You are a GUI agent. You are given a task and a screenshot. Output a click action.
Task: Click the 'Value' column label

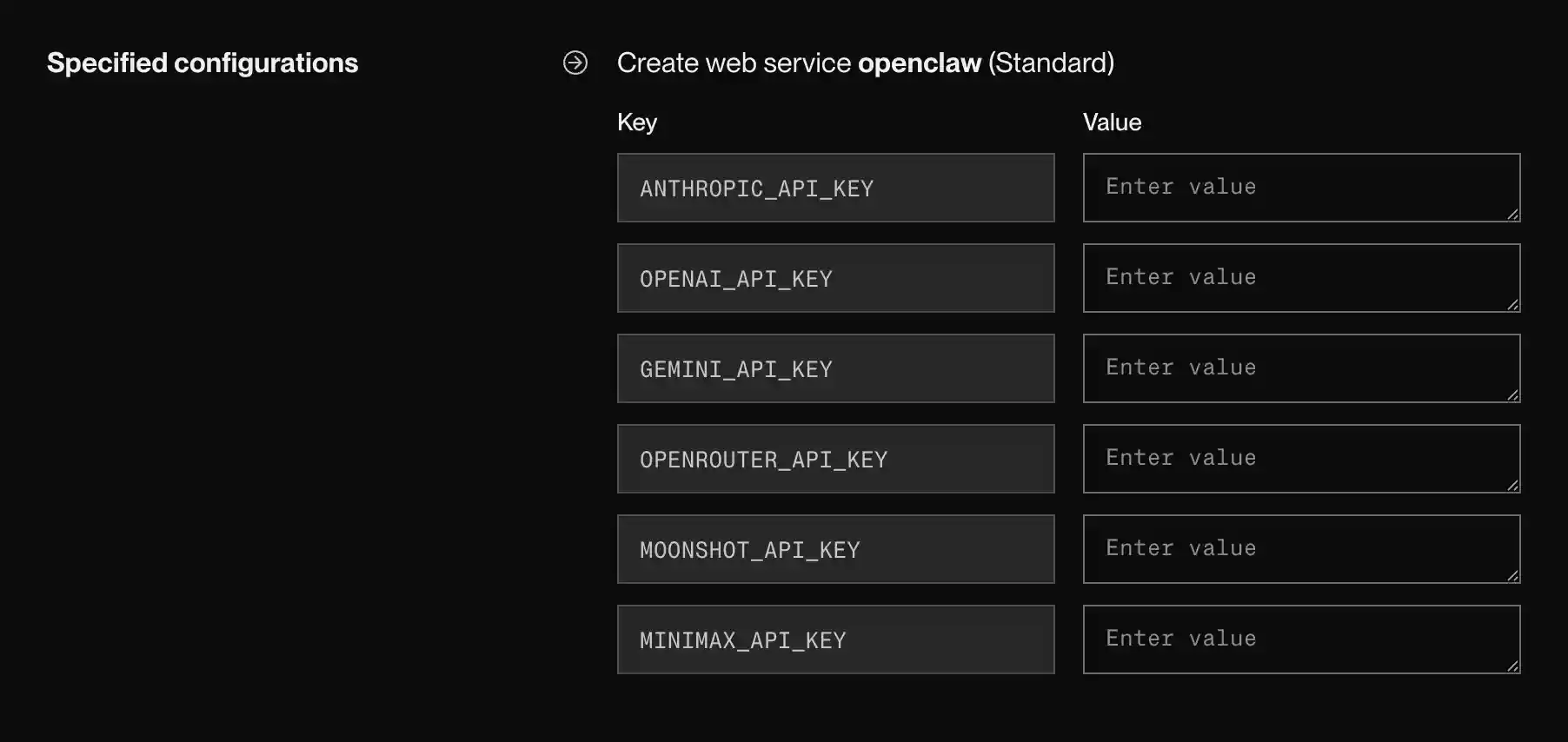1113,123
